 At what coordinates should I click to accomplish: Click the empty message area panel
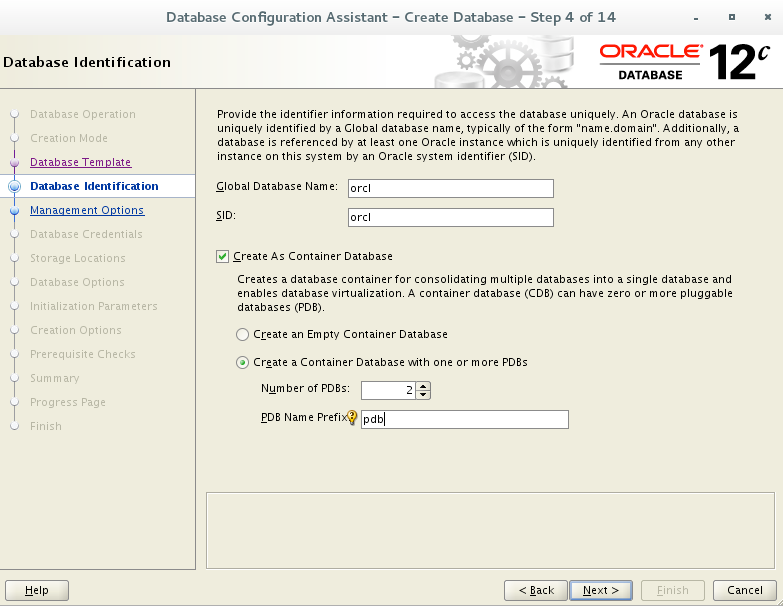click(x=490, y=531)
